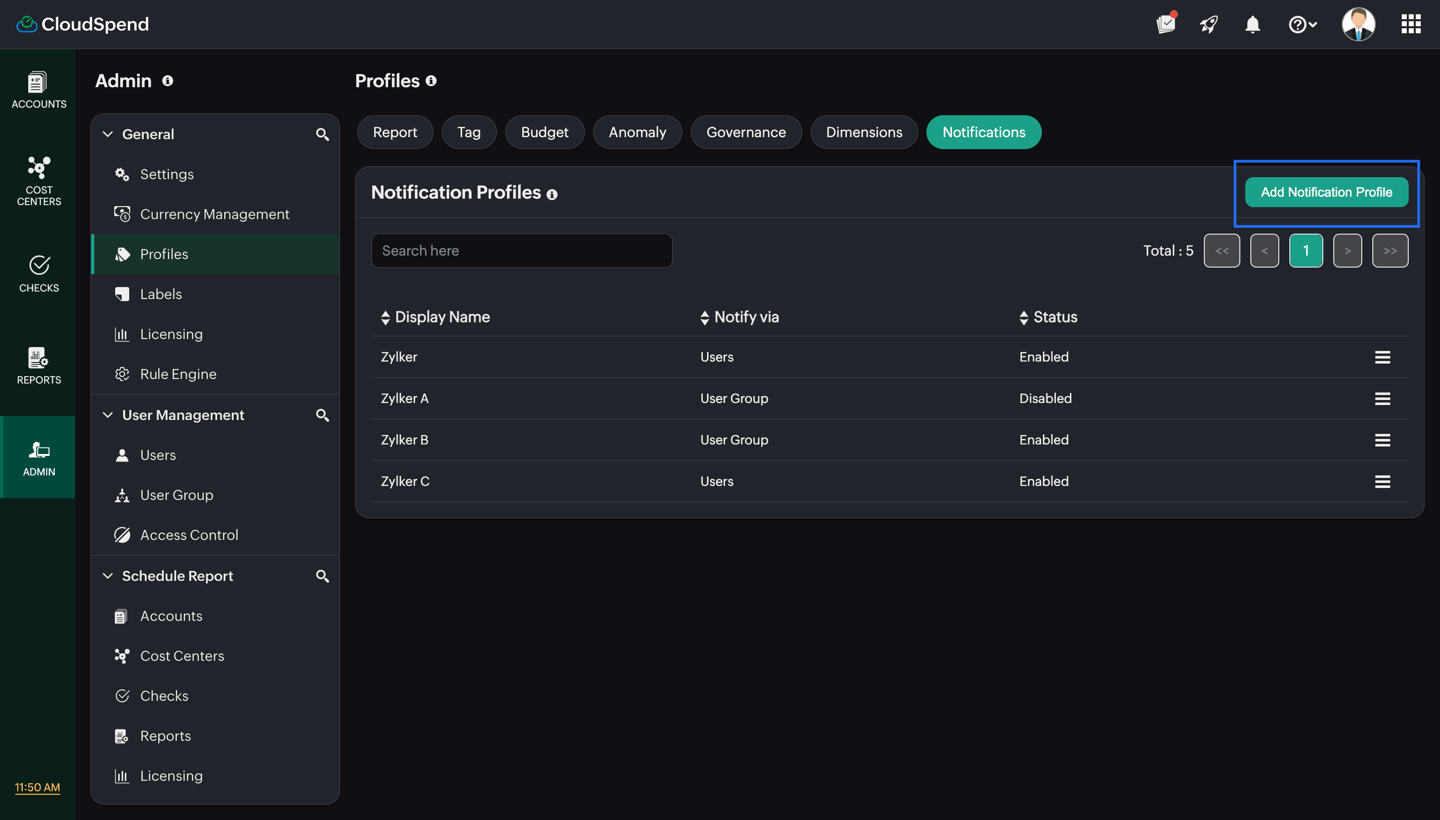1440x820 pixels.
Task: Select the Notifications tab
Action: pos(984,132)
